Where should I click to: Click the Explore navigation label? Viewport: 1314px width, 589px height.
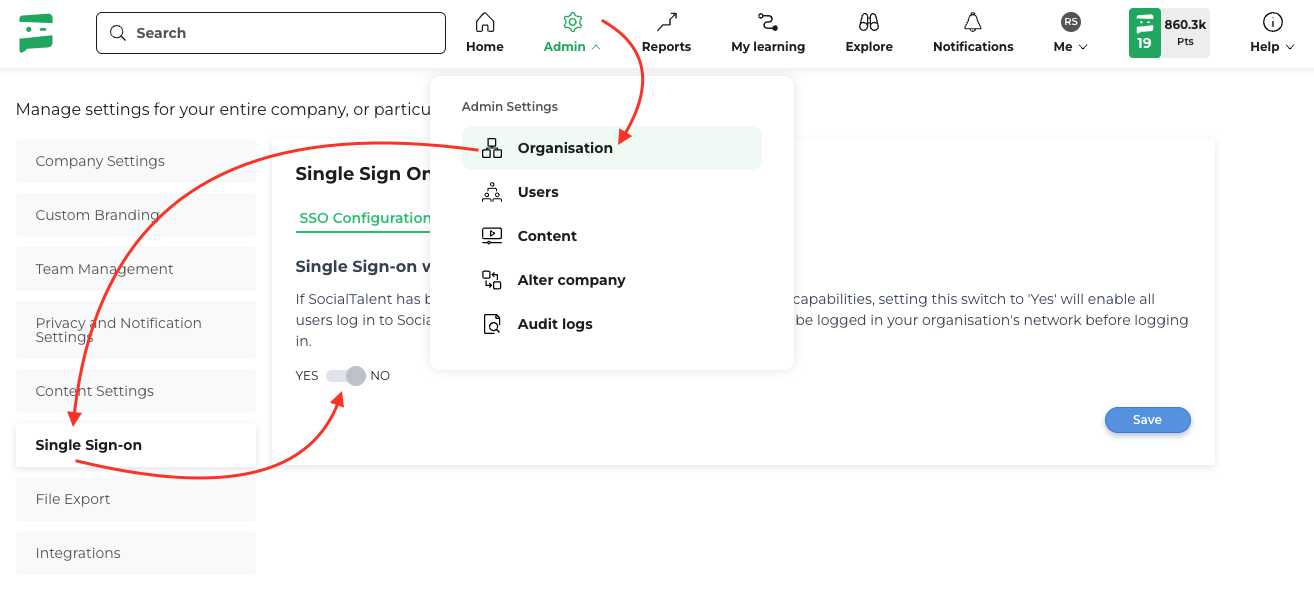[869, 47]
